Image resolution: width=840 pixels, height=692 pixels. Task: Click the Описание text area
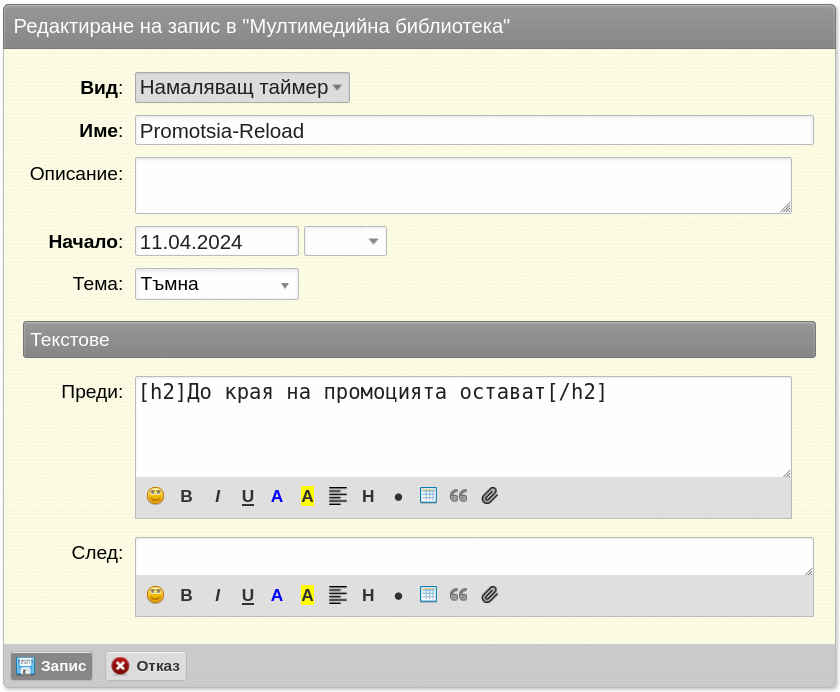click(x=463, y=185)
